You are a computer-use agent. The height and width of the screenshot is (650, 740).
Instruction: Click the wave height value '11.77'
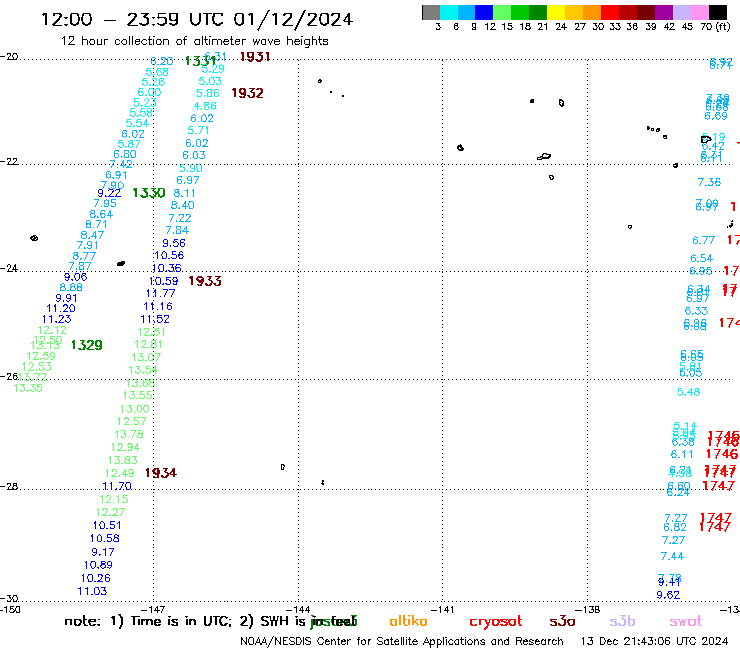coord(160,293)
